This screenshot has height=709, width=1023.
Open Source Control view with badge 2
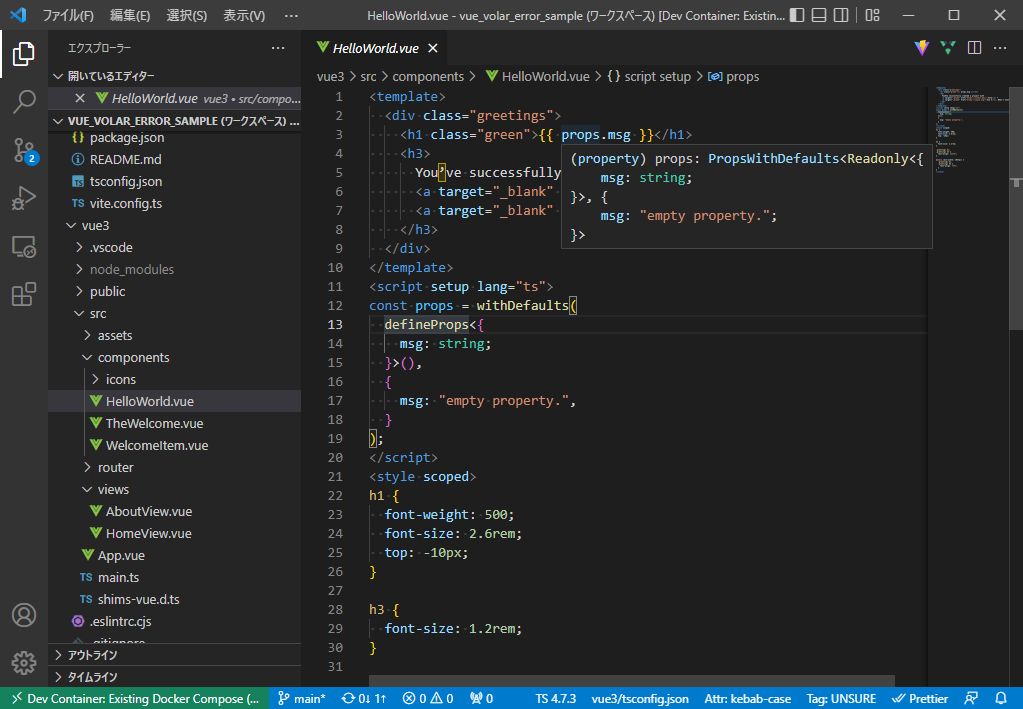[23, 151]
